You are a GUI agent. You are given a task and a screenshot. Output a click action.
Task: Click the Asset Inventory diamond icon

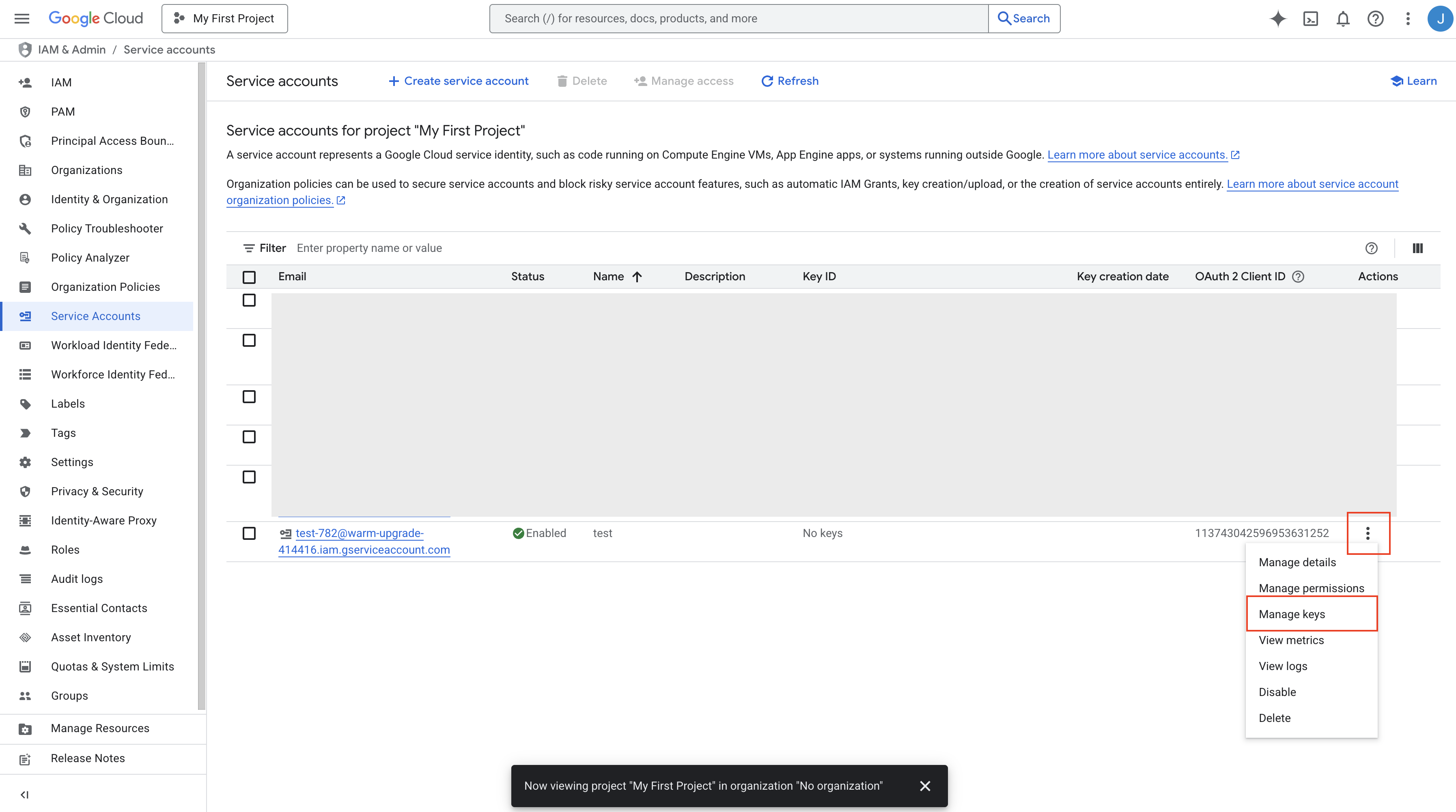[25, 638]
